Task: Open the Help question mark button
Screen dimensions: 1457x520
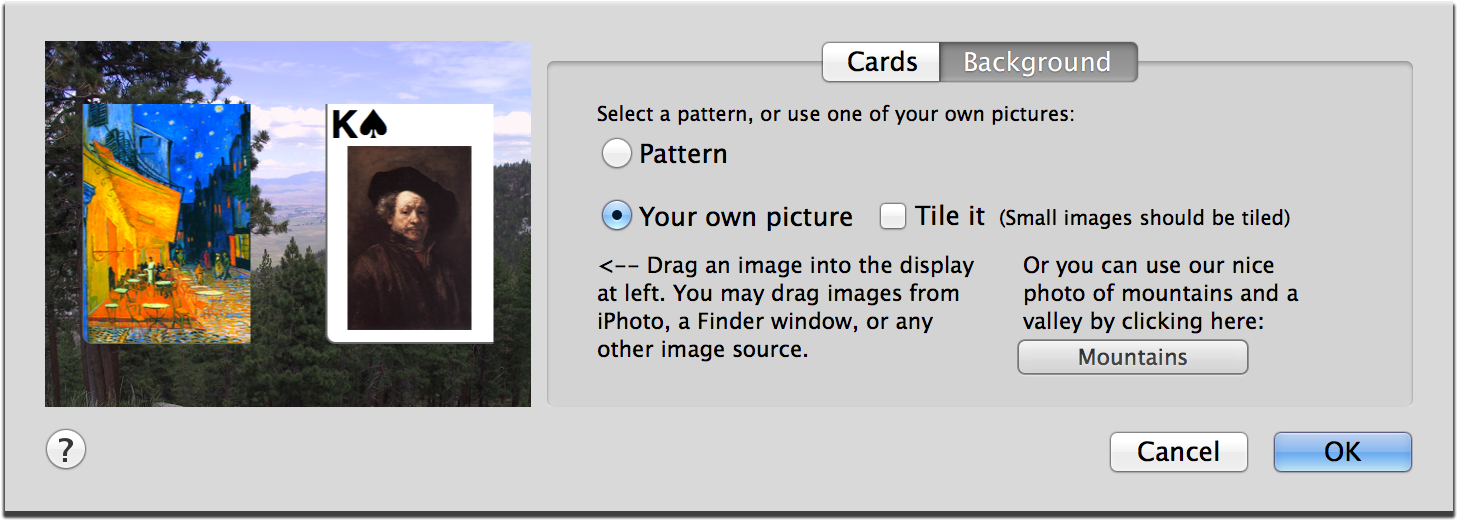Action: (66, 450)
